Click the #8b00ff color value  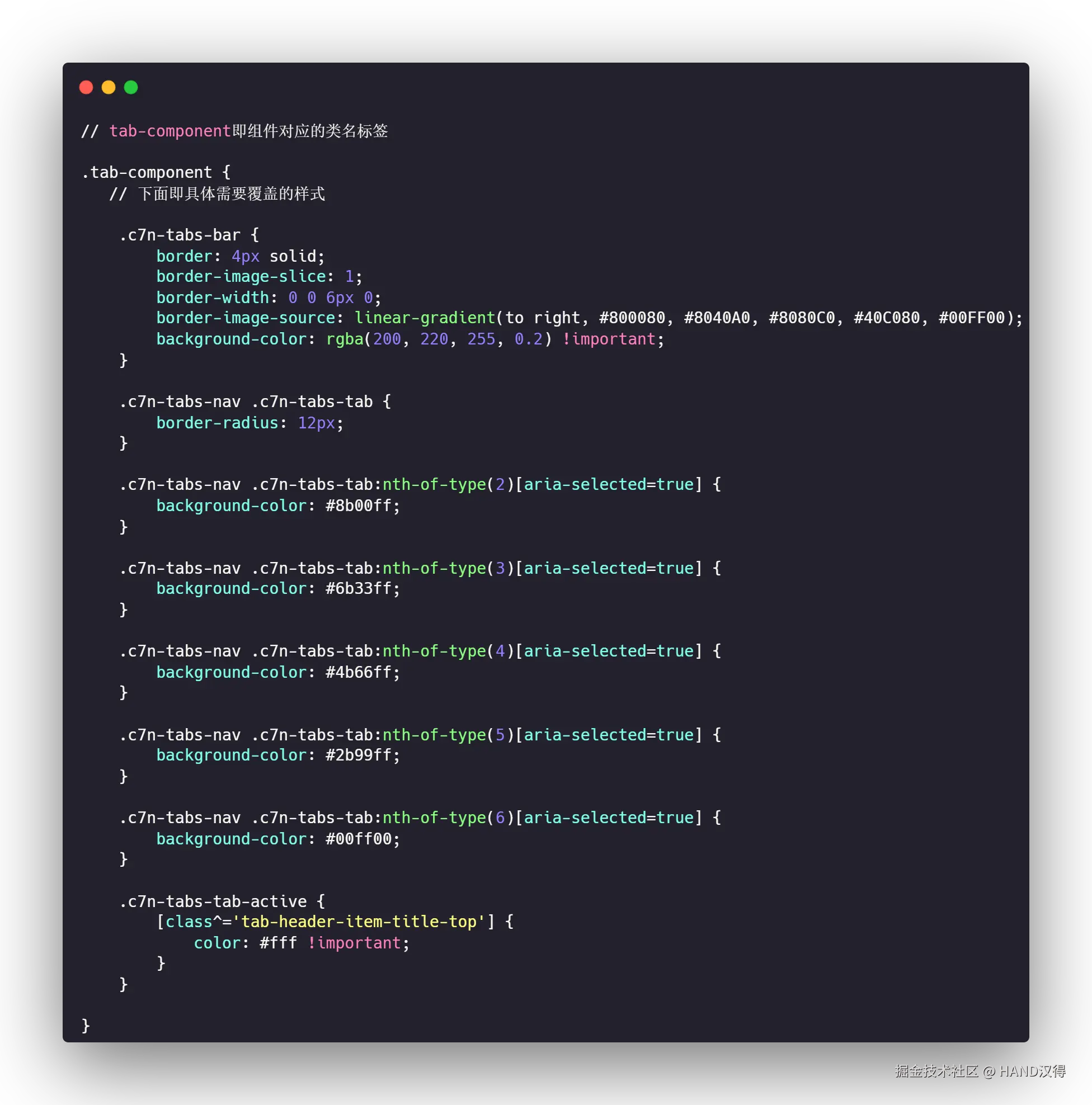point(358,506)
